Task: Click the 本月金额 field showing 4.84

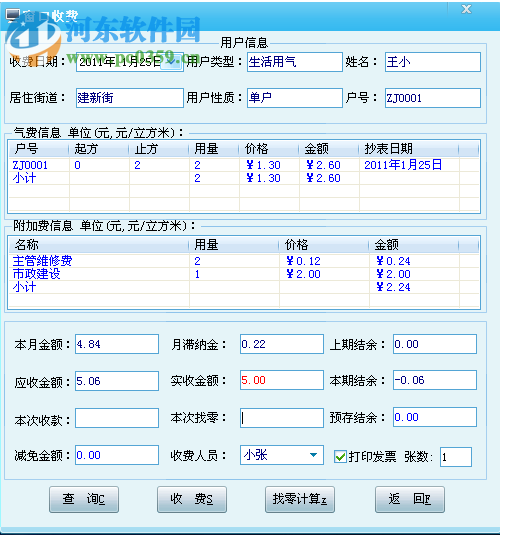Action: 117,344
